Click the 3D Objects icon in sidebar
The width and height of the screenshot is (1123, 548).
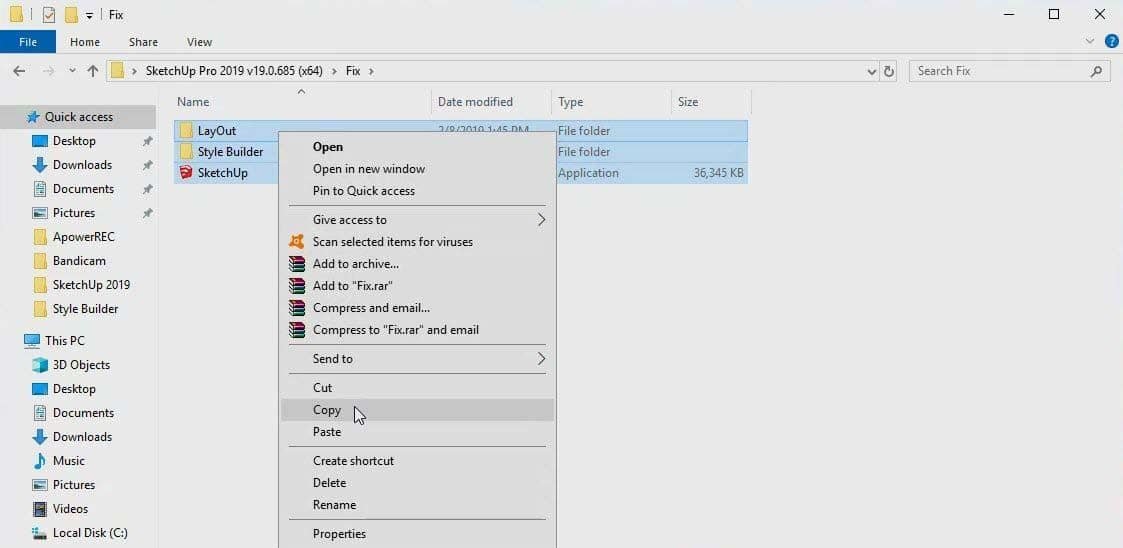point(40,365)
